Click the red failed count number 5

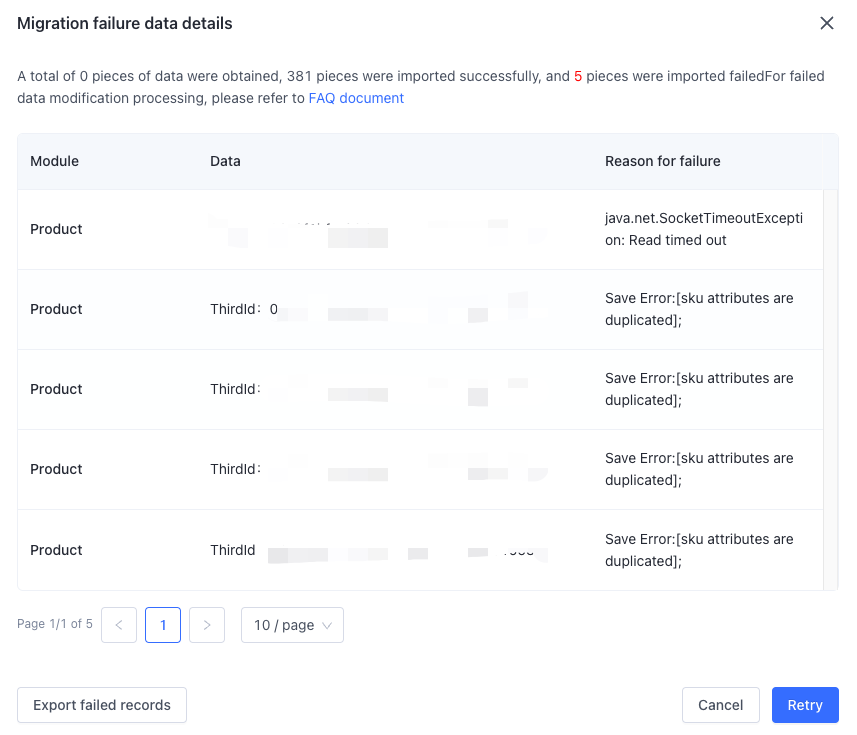[x=578, y=76]
